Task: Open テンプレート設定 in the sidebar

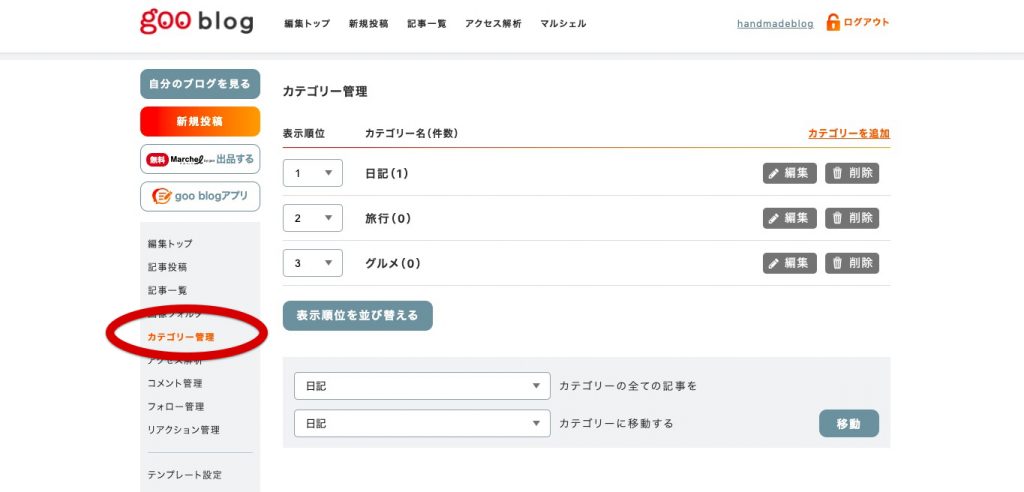Action: point(185,475)
